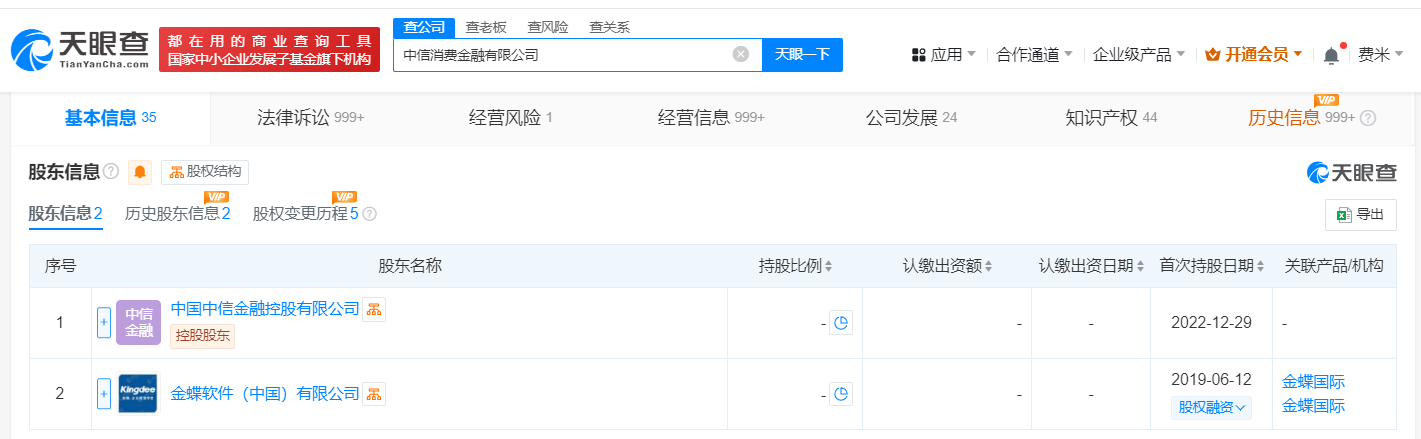The image size is (1421, 439).
Task: Click the shareholder alert bell icon
Action: 140,172
